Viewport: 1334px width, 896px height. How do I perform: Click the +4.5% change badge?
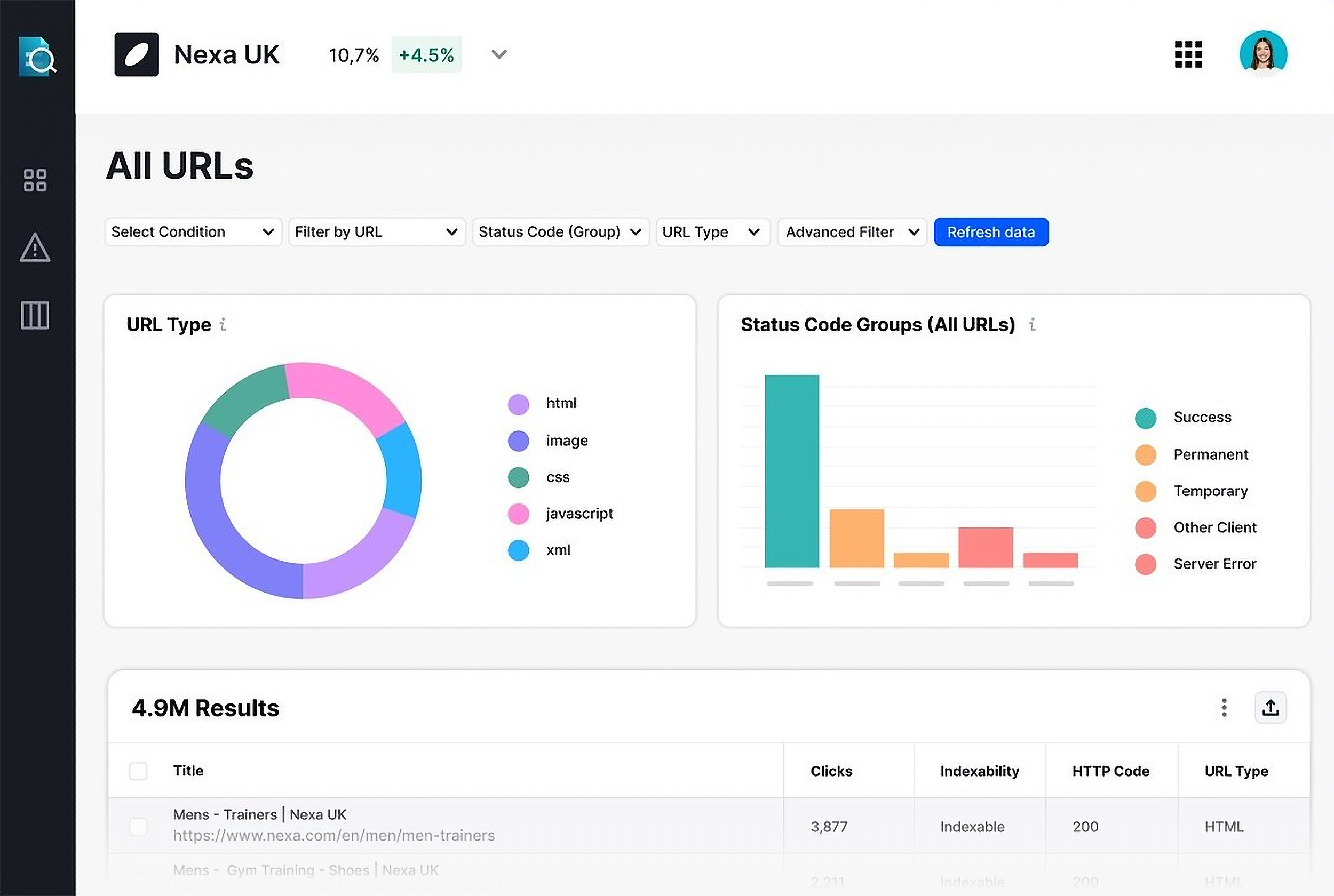tap(426, 54)
